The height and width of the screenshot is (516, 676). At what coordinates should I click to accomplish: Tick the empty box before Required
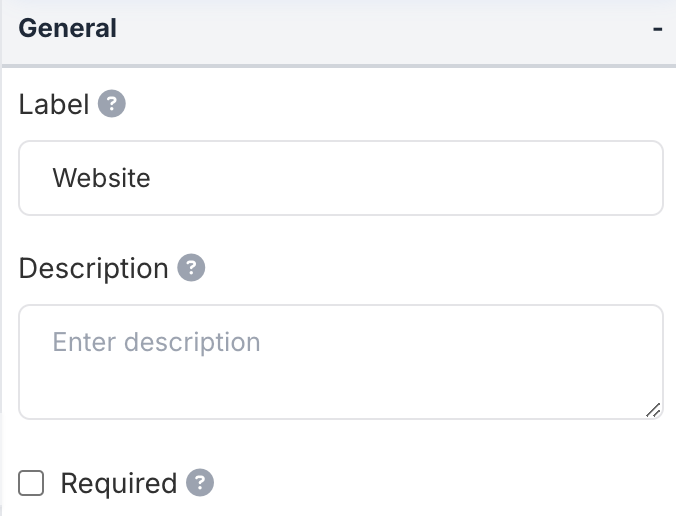[32, 484]
